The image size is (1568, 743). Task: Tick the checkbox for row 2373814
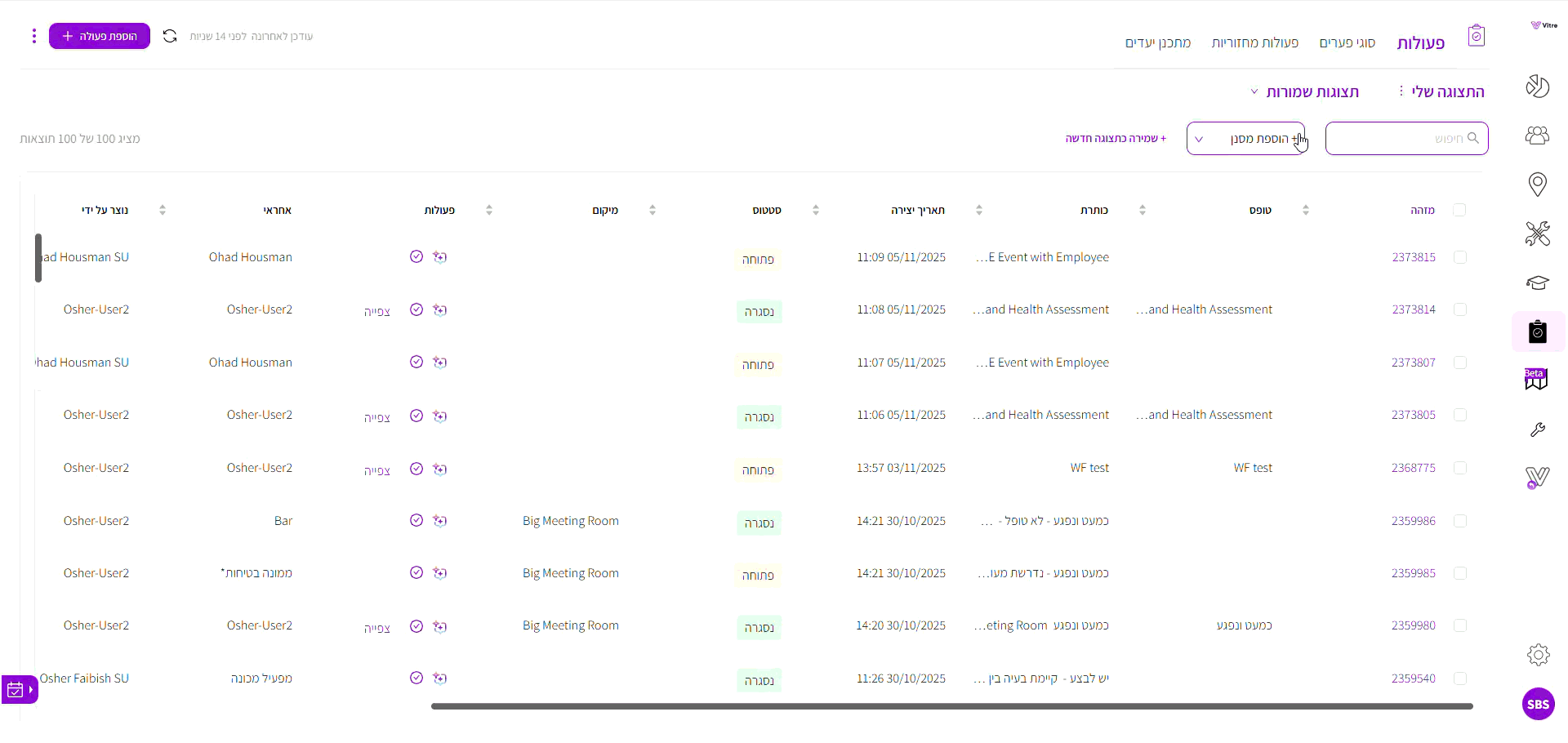coord(1460,309)
